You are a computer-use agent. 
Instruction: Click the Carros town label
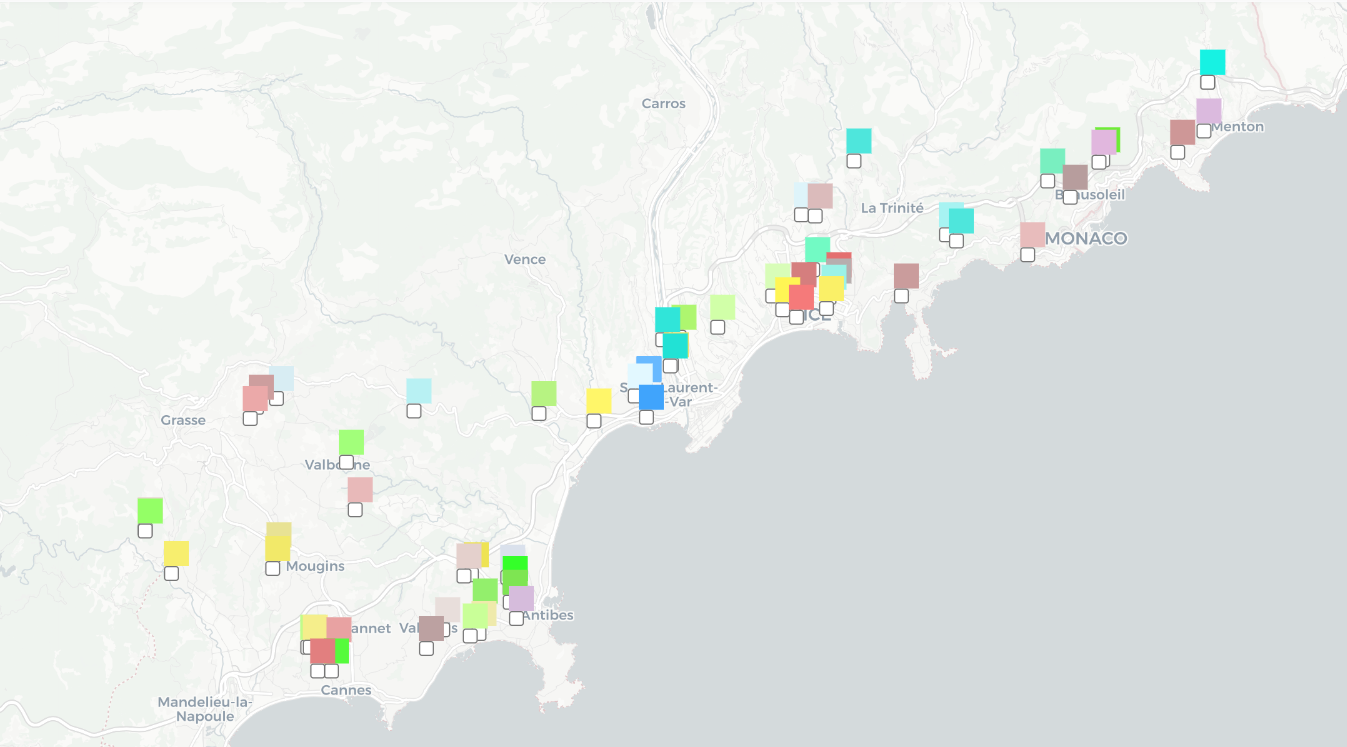coord(663,104)
